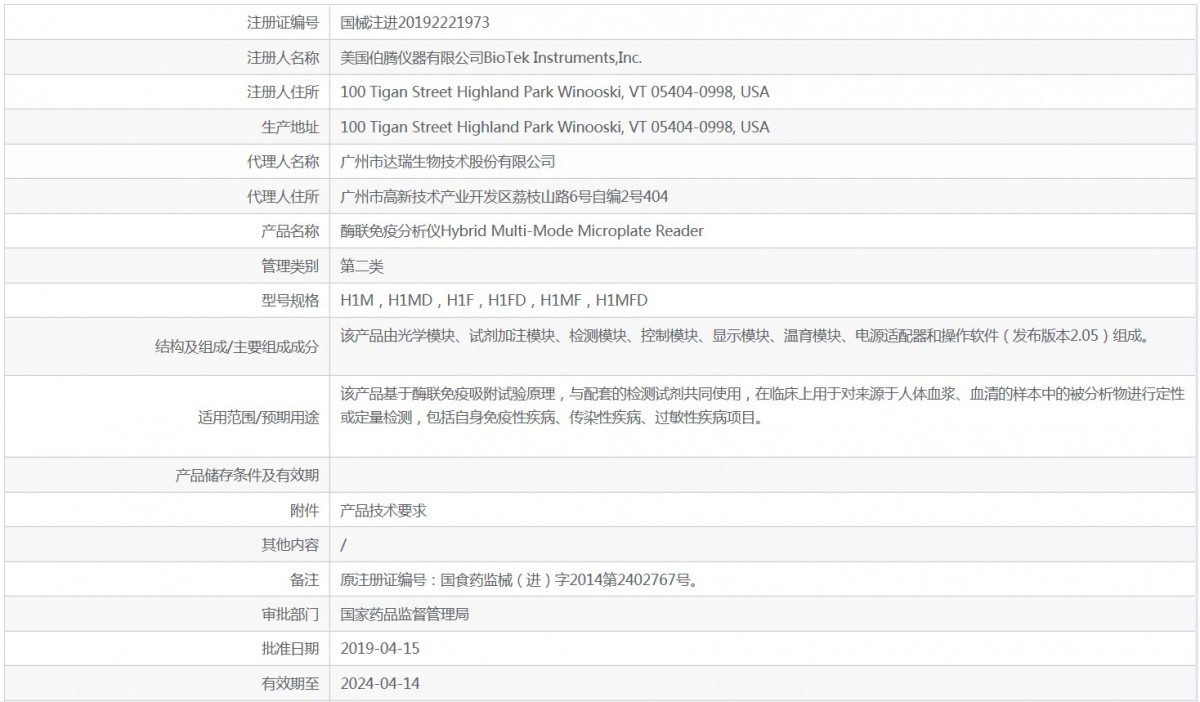This screenshot has height=702, width=1200.
Task: Click the 管理类别 label
Action: (290, 266)
